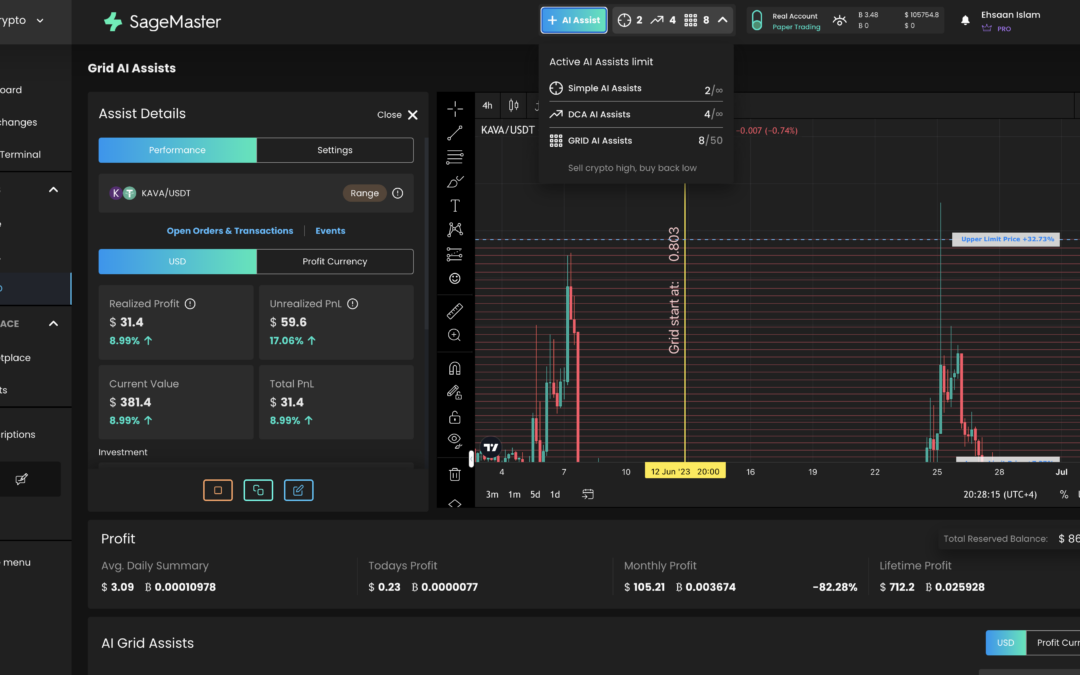Enable the magnet snapping tool
The height and width of the screenshot is (675, 1080).
(x=455, y=367)
